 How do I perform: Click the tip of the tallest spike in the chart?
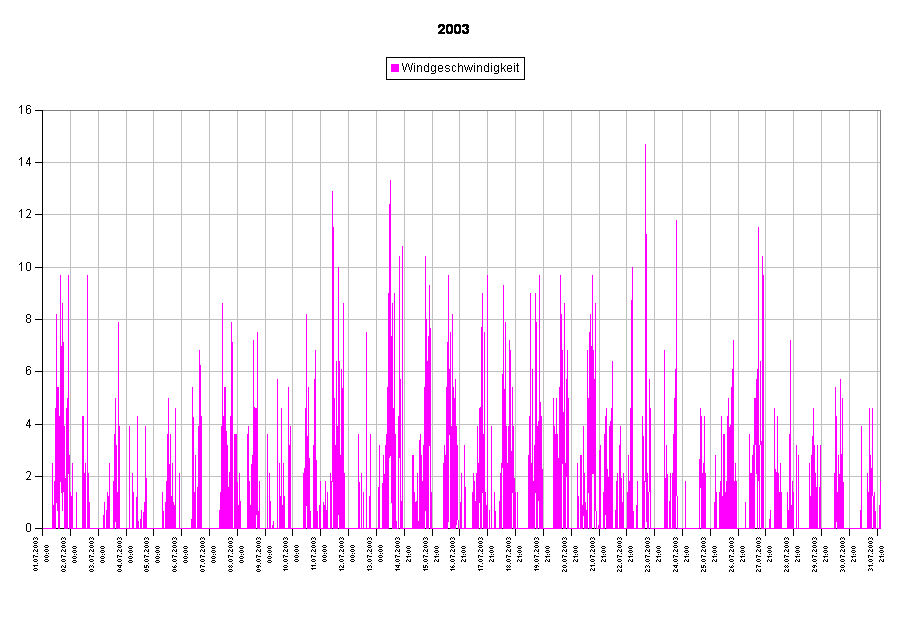coord(645,146)
